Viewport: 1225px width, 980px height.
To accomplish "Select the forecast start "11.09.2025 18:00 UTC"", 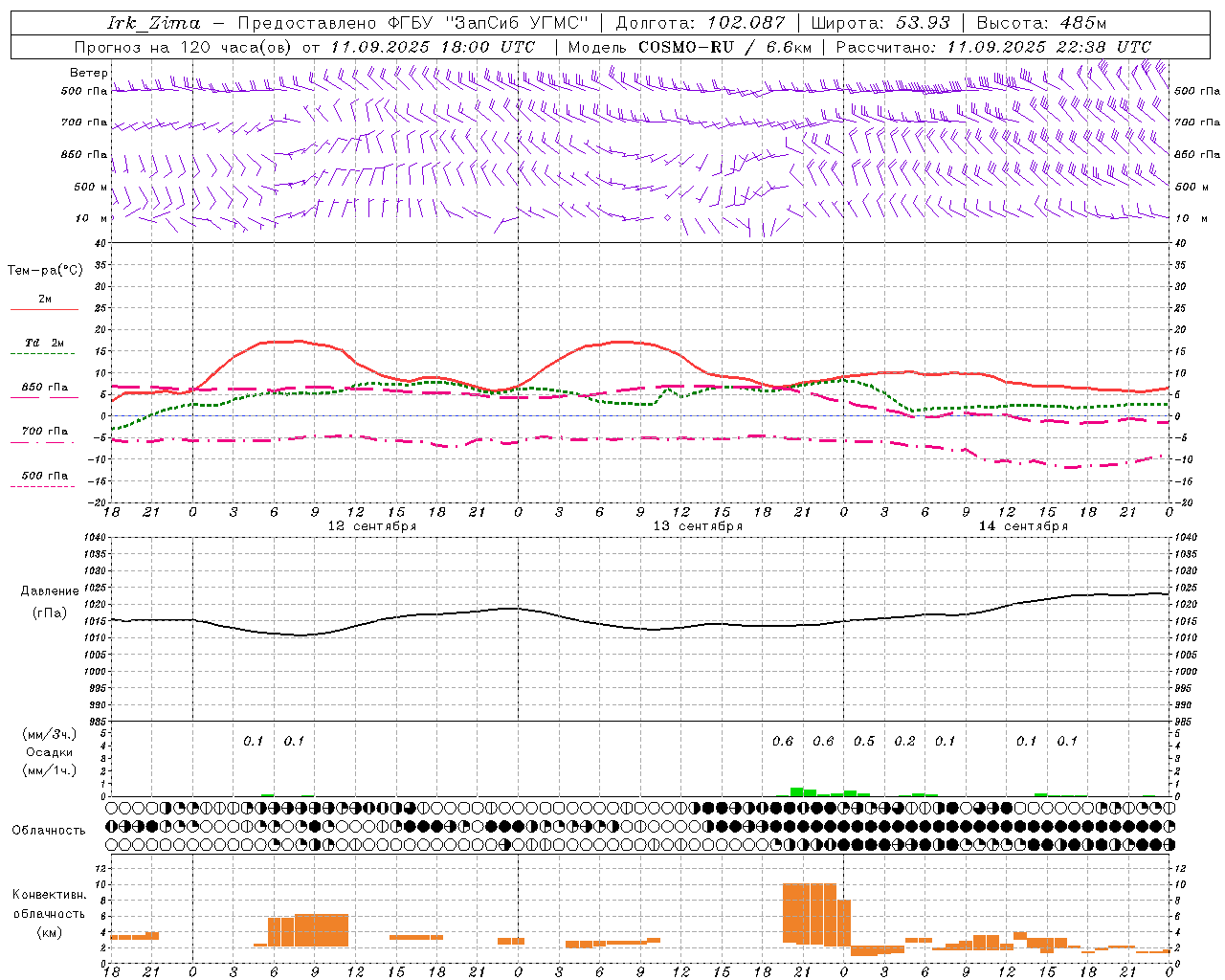I will click(x=433, y=47).
